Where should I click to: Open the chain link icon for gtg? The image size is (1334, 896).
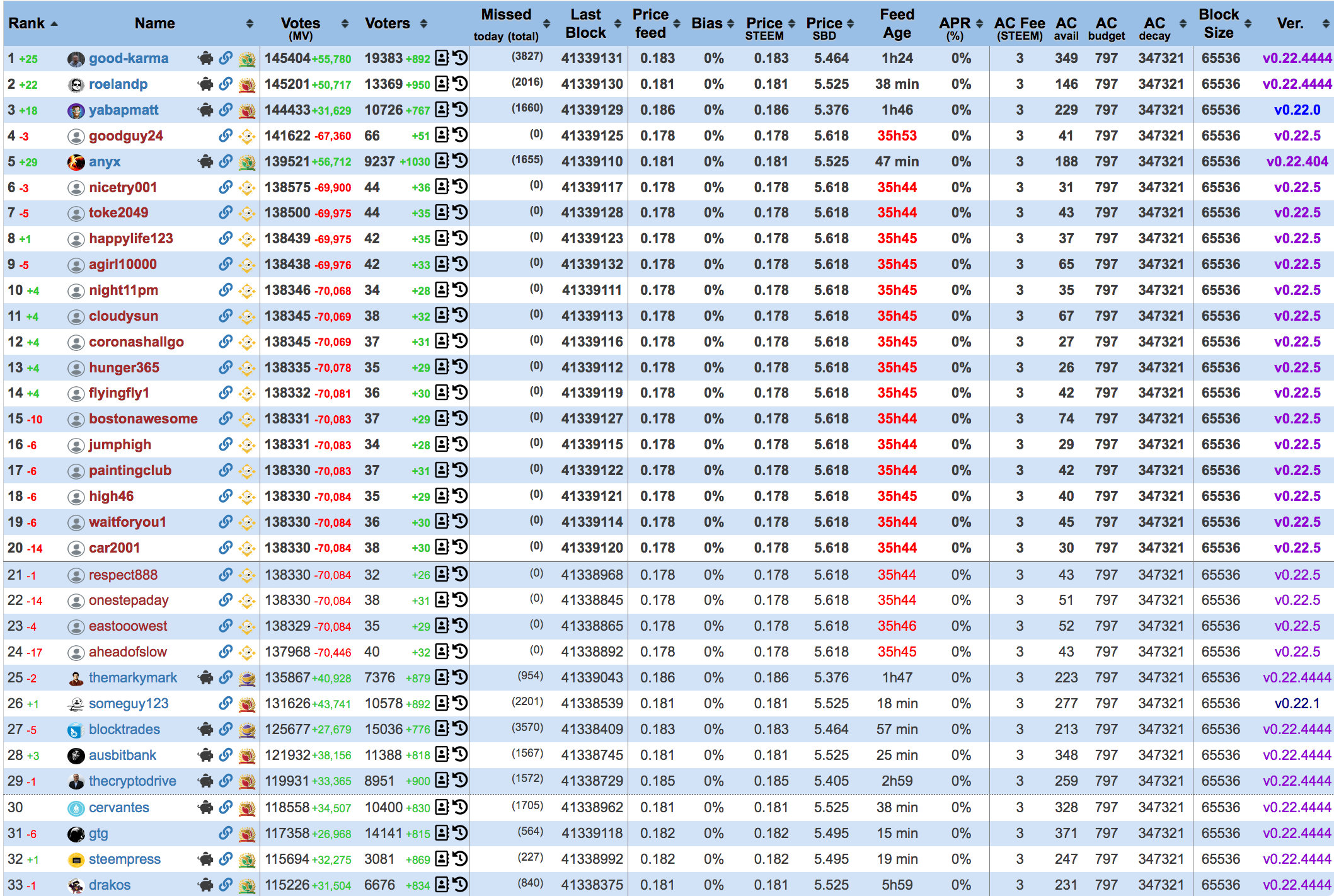(x=226, y=833)
